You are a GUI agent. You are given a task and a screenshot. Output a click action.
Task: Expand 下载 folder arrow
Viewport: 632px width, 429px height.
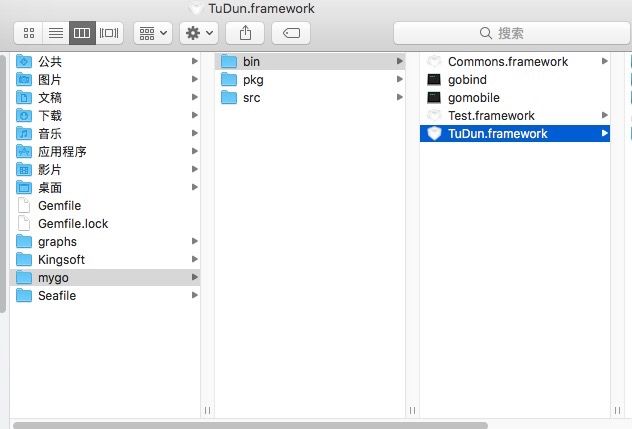(195, 115)
